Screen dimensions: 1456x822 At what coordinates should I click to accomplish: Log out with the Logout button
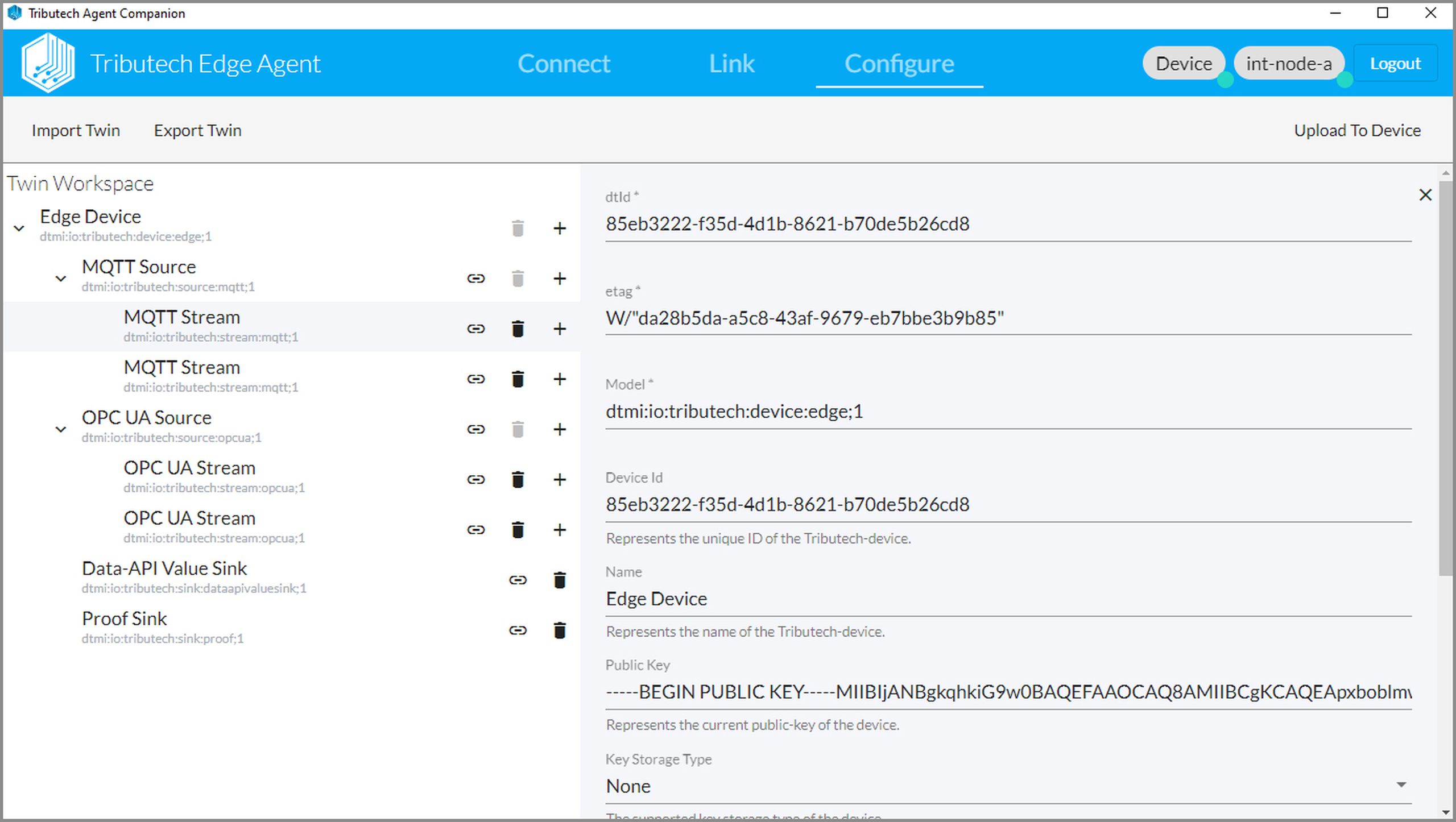click(x=1395, y=63)
